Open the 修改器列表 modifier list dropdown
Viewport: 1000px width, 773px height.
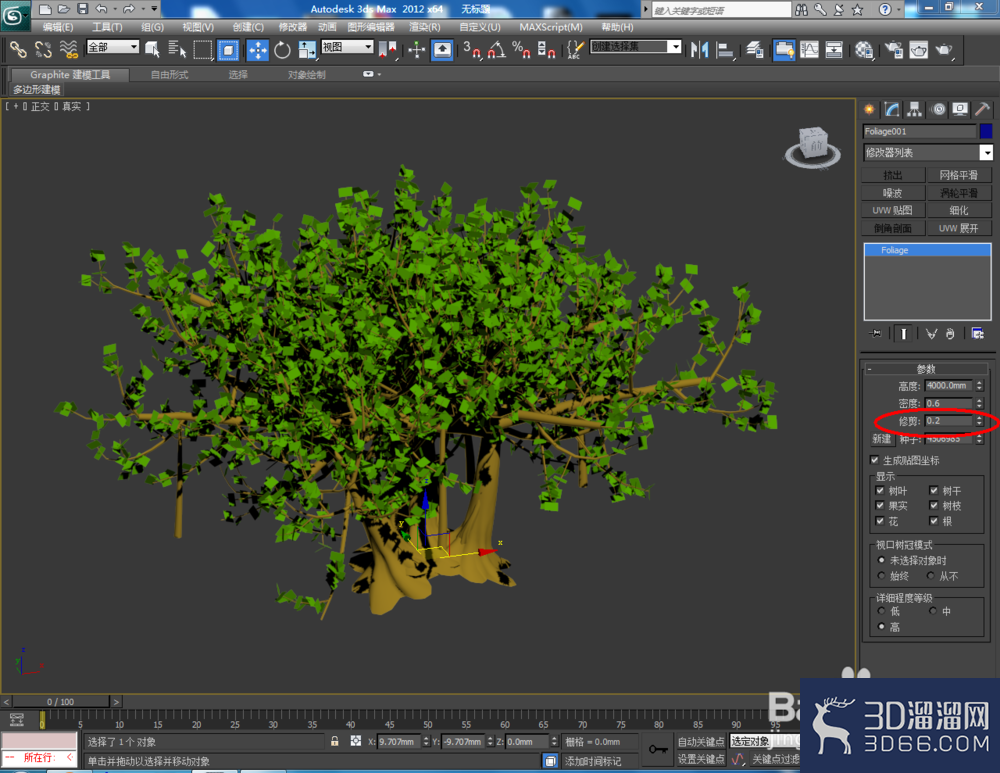pyautogui.click(x=928, y=152)
